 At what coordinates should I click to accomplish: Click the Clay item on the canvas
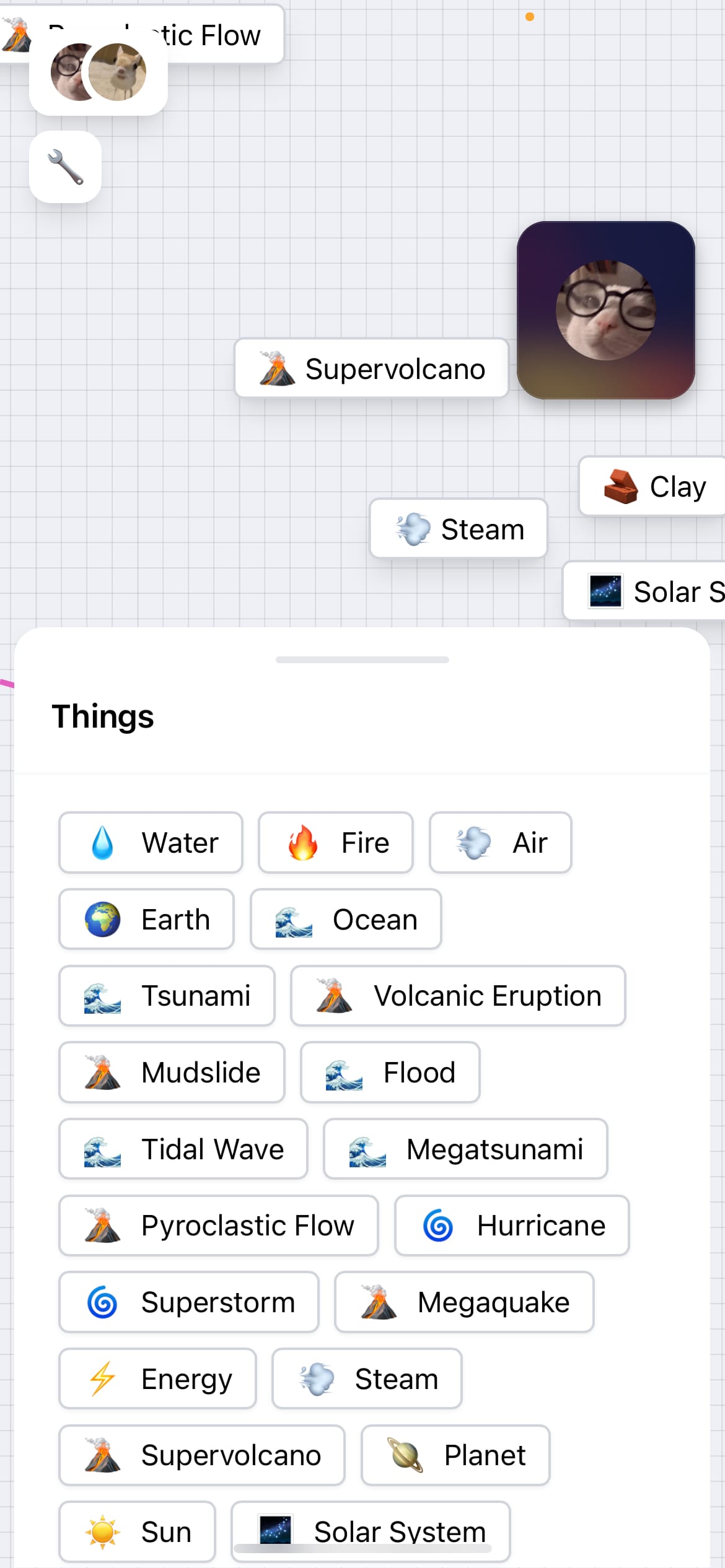[x=652, y=486]
